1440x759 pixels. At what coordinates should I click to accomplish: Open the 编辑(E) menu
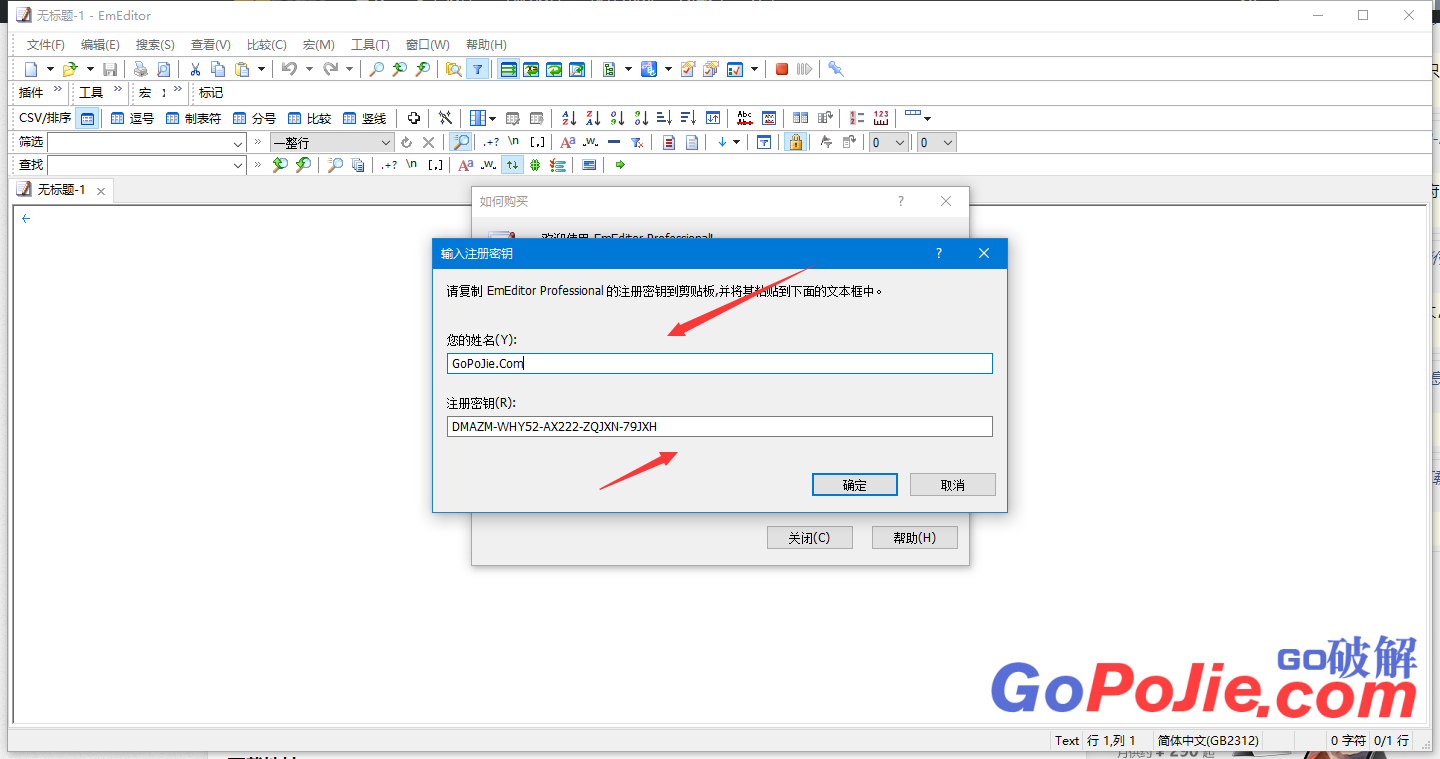[100, 45]
